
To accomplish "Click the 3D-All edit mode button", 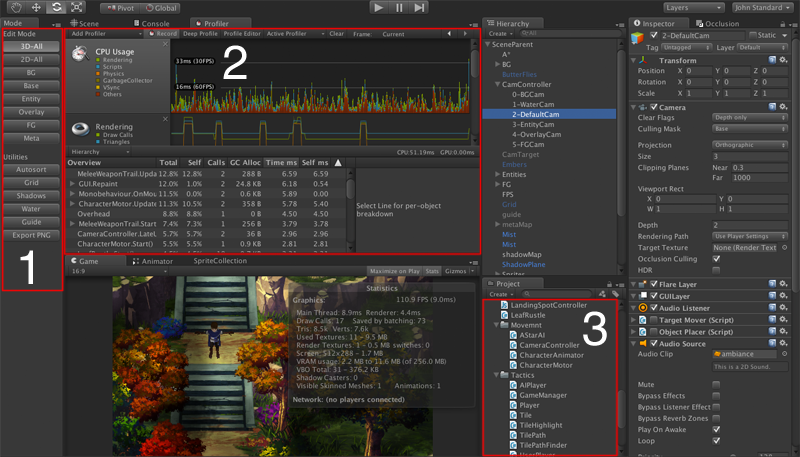I will pyautogui.click(x=31, y=46).
